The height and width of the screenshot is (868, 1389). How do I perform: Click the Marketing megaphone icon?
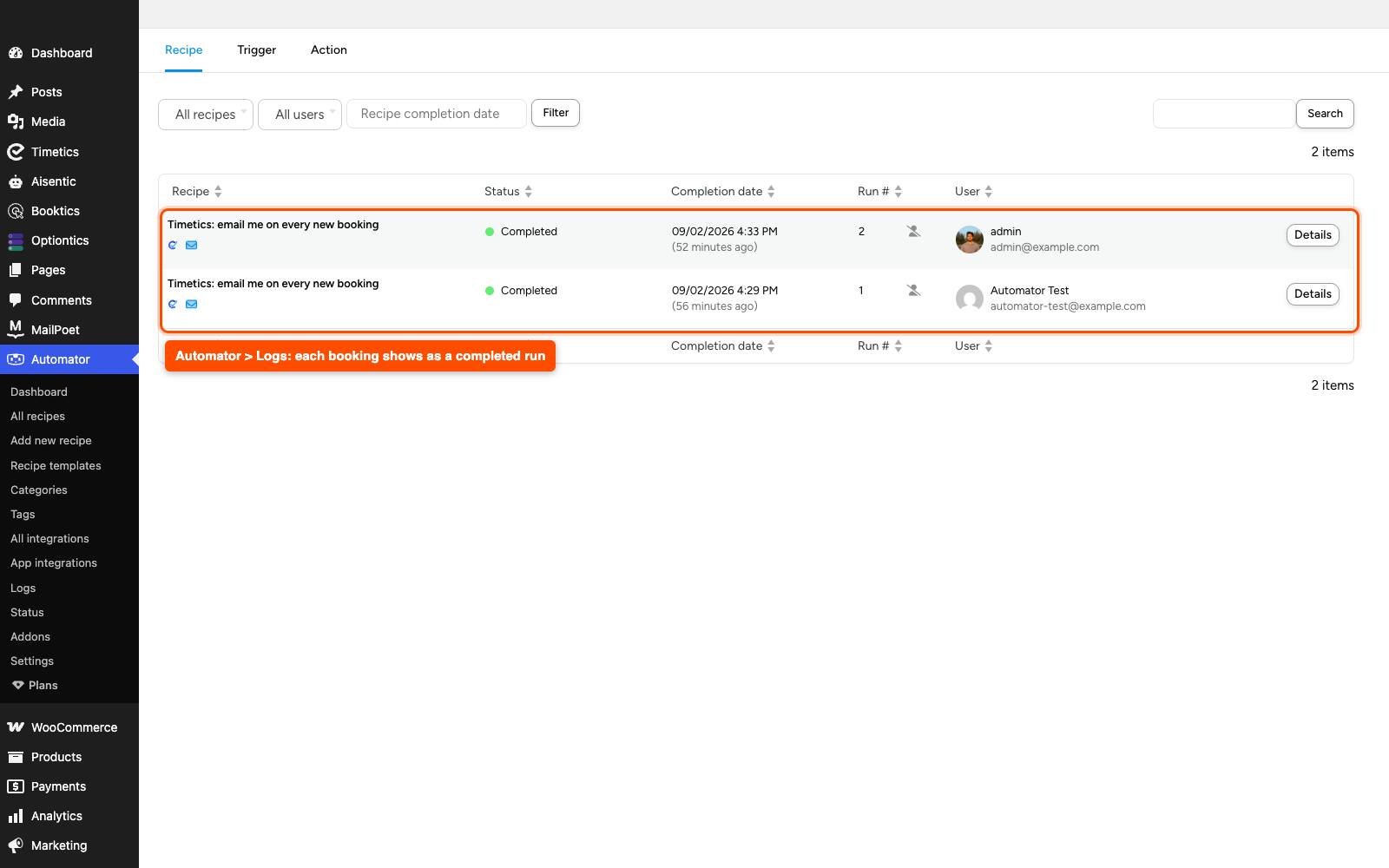pyautogui.click(x=16, y=845)
